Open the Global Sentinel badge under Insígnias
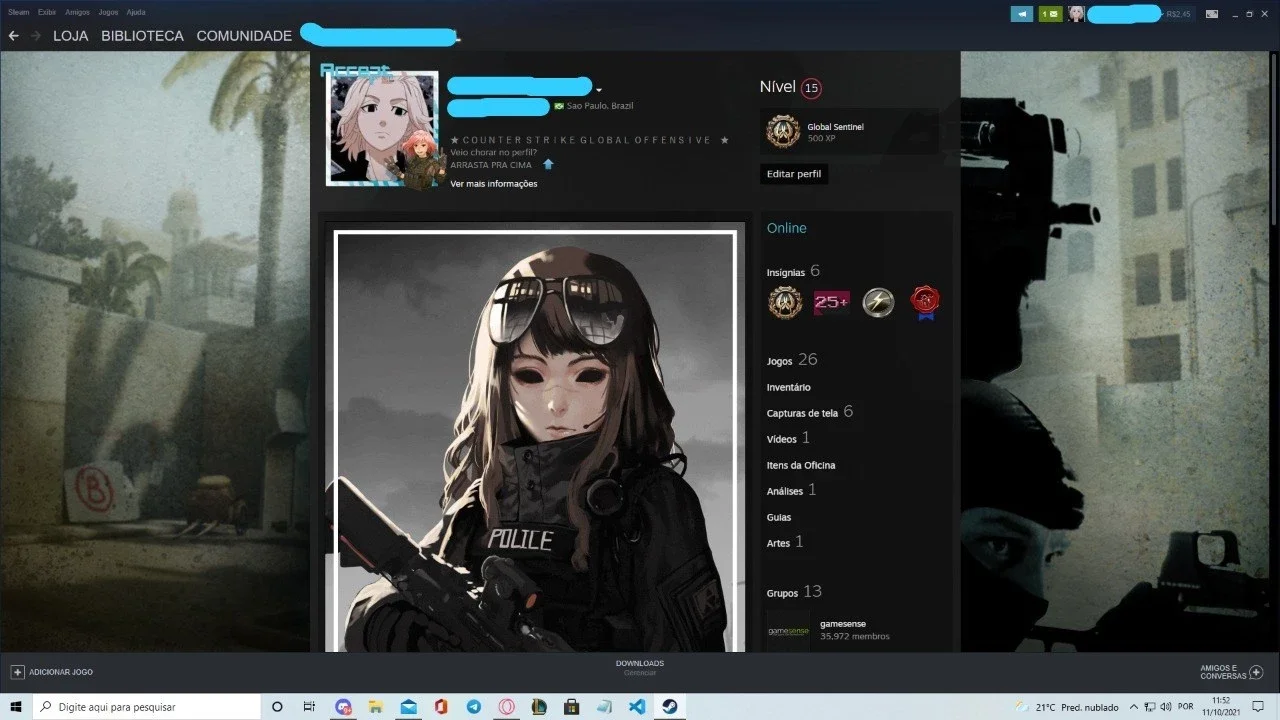This screenshot has height=720, width=1280. pos(784,301)
